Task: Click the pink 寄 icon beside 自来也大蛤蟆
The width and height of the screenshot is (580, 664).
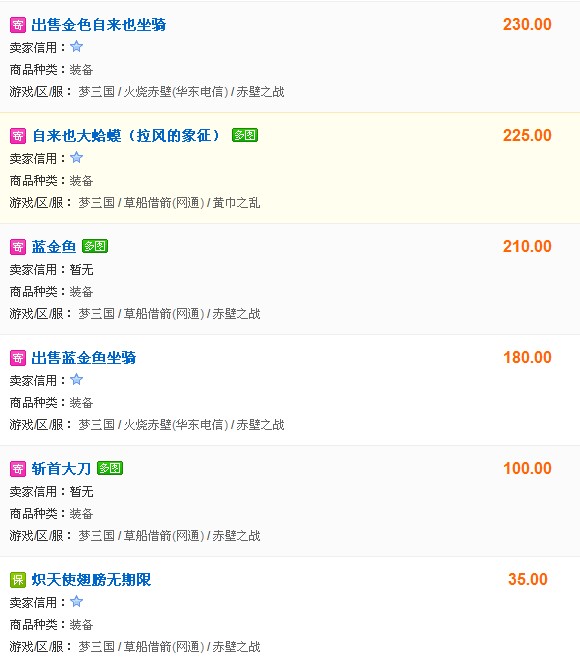Action: click(18, 136)
